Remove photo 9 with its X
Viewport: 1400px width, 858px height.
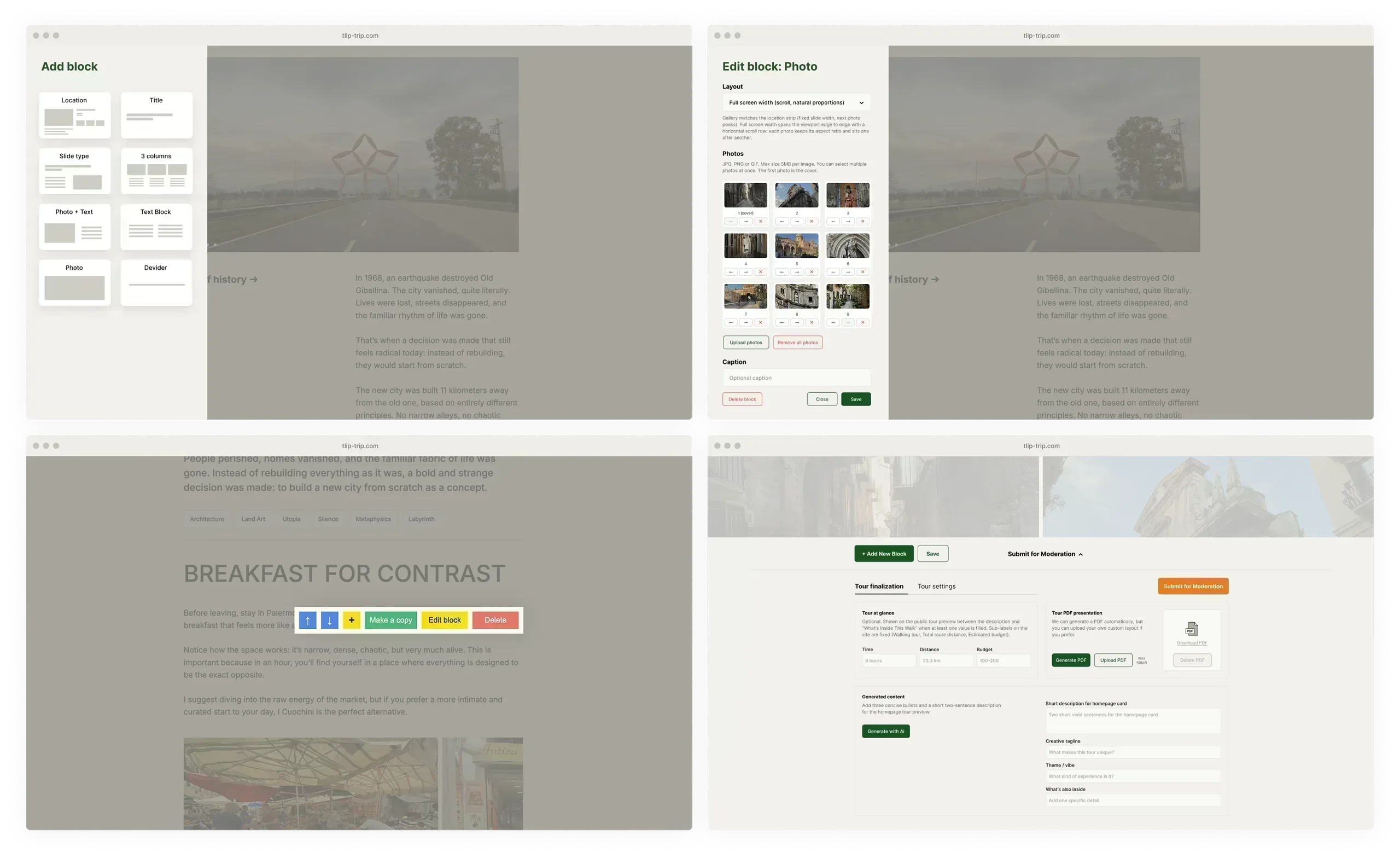[862, 322]
